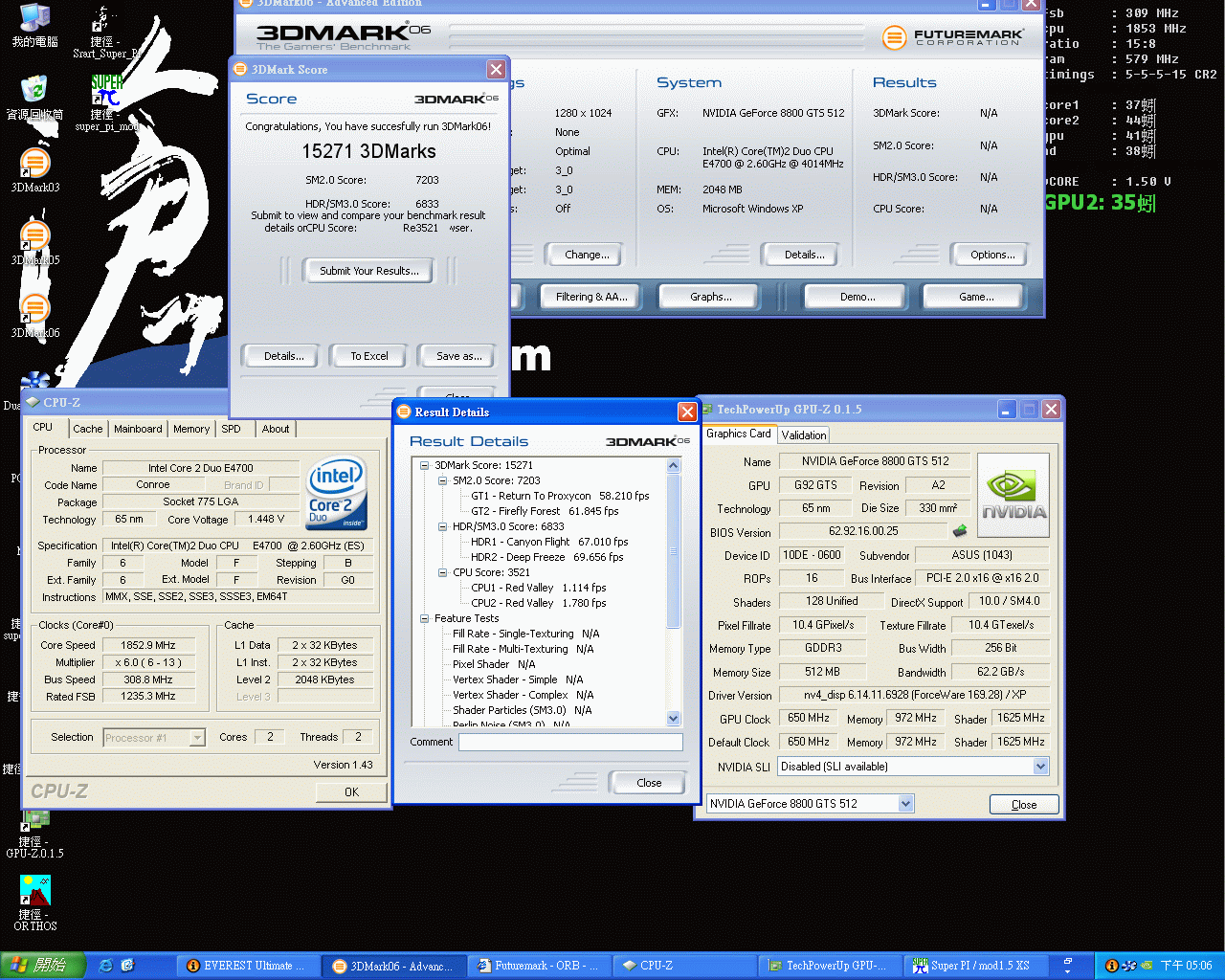Select CPU1 - Red Valley result row
The height and width of the screenshot is (980, 1225).
(x=538, y=588)
